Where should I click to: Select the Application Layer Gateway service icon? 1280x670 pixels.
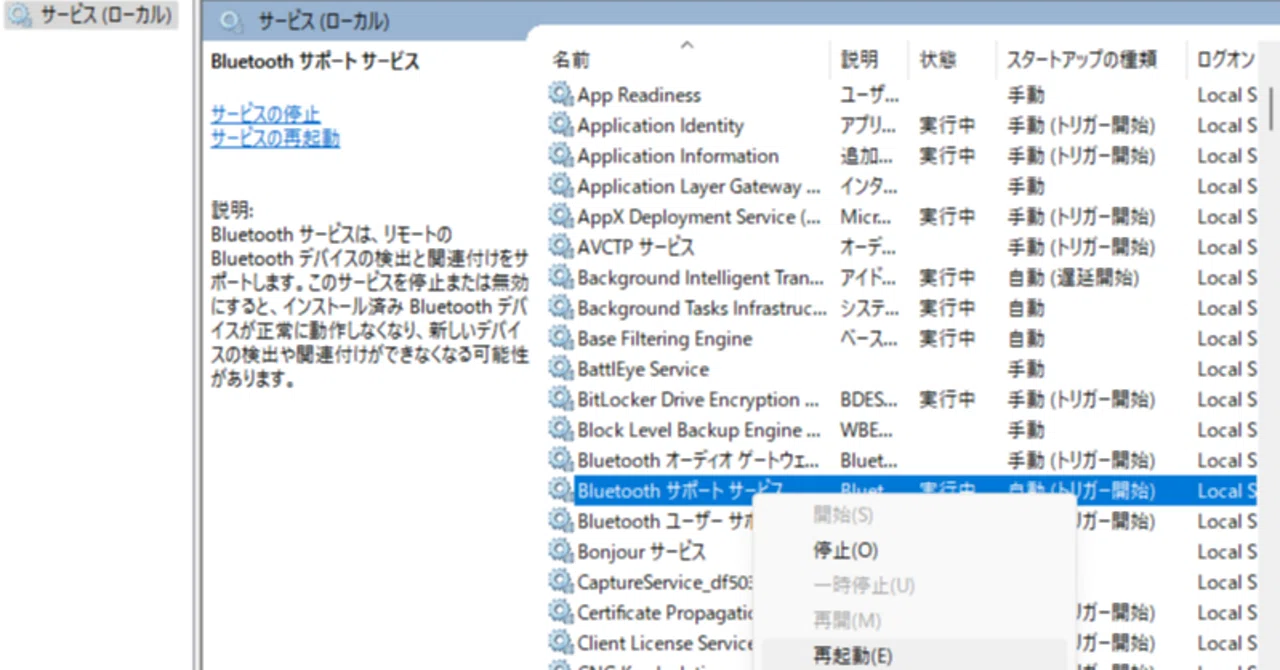[x=560, y=186]
